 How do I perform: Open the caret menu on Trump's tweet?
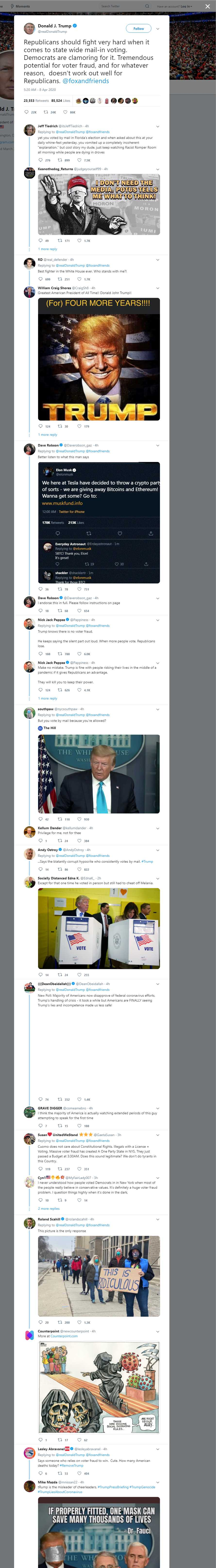click(158, 29)
